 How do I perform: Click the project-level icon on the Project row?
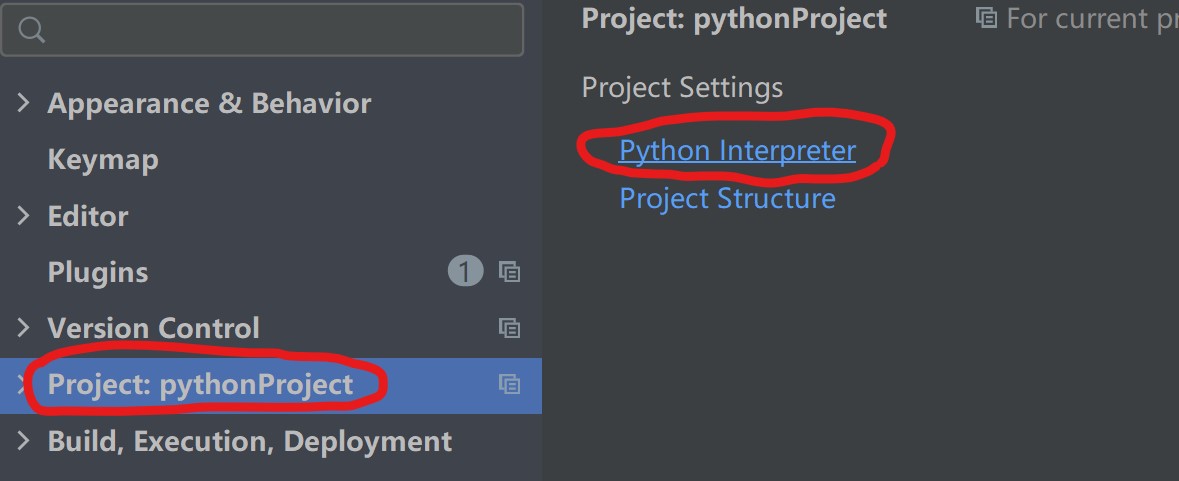coord(510,385)
